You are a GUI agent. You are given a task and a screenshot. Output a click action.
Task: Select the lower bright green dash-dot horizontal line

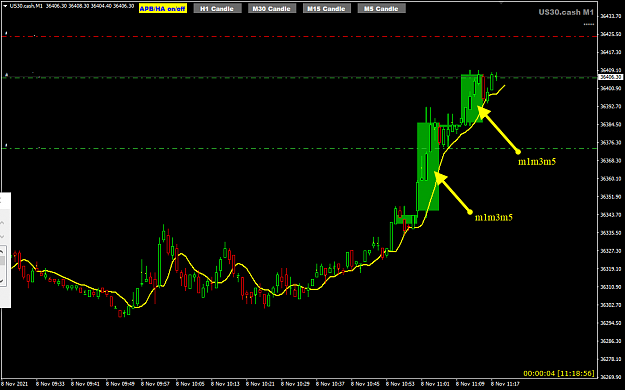coord(299,148)
